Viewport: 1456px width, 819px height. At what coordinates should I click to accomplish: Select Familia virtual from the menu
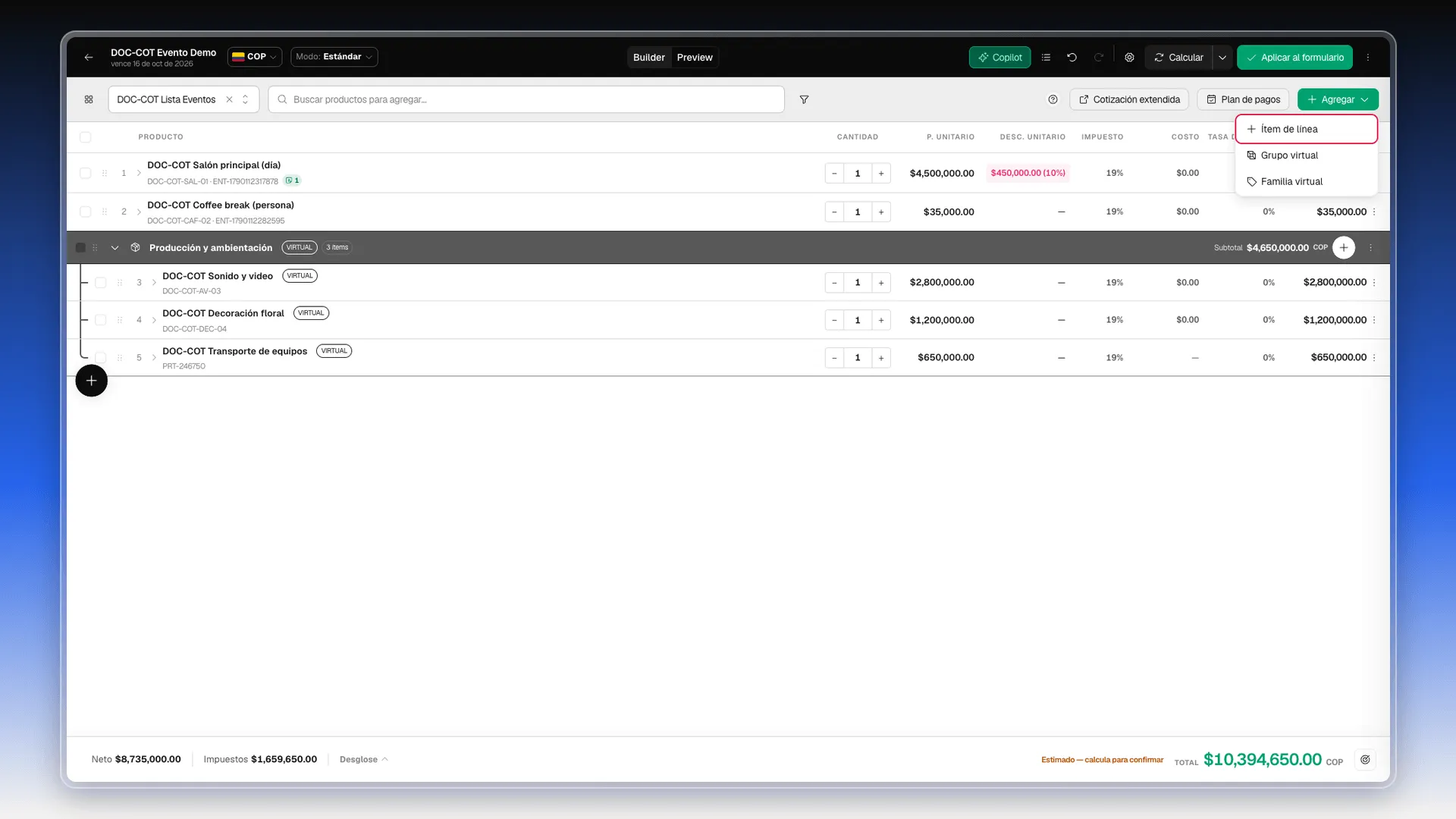pos(1307,182)
